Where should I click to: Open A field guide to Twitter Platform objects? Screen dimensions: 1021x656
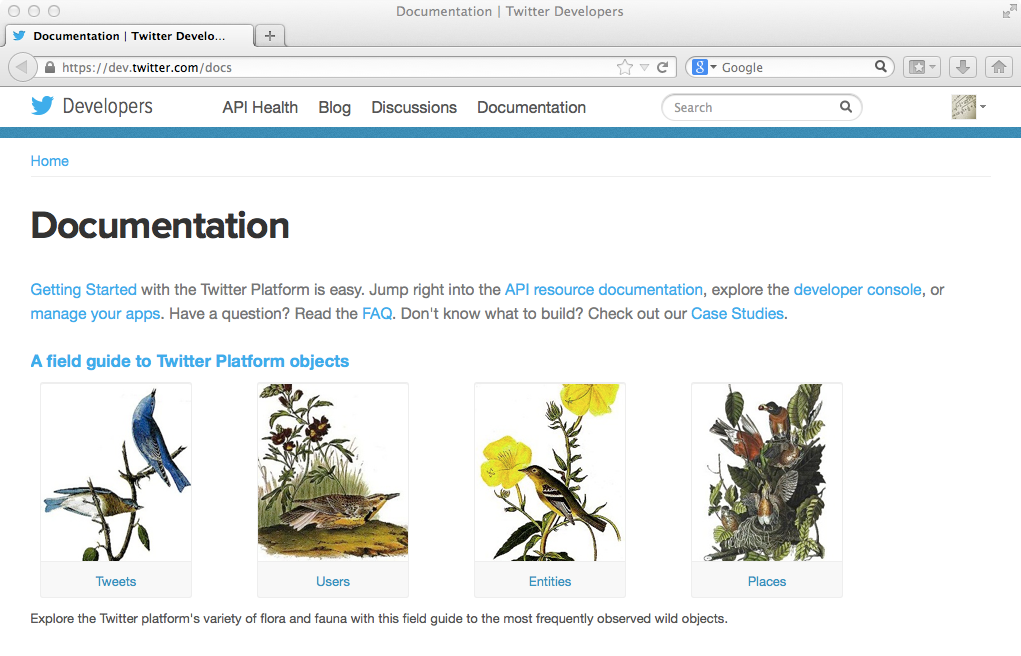pos(189,362)
